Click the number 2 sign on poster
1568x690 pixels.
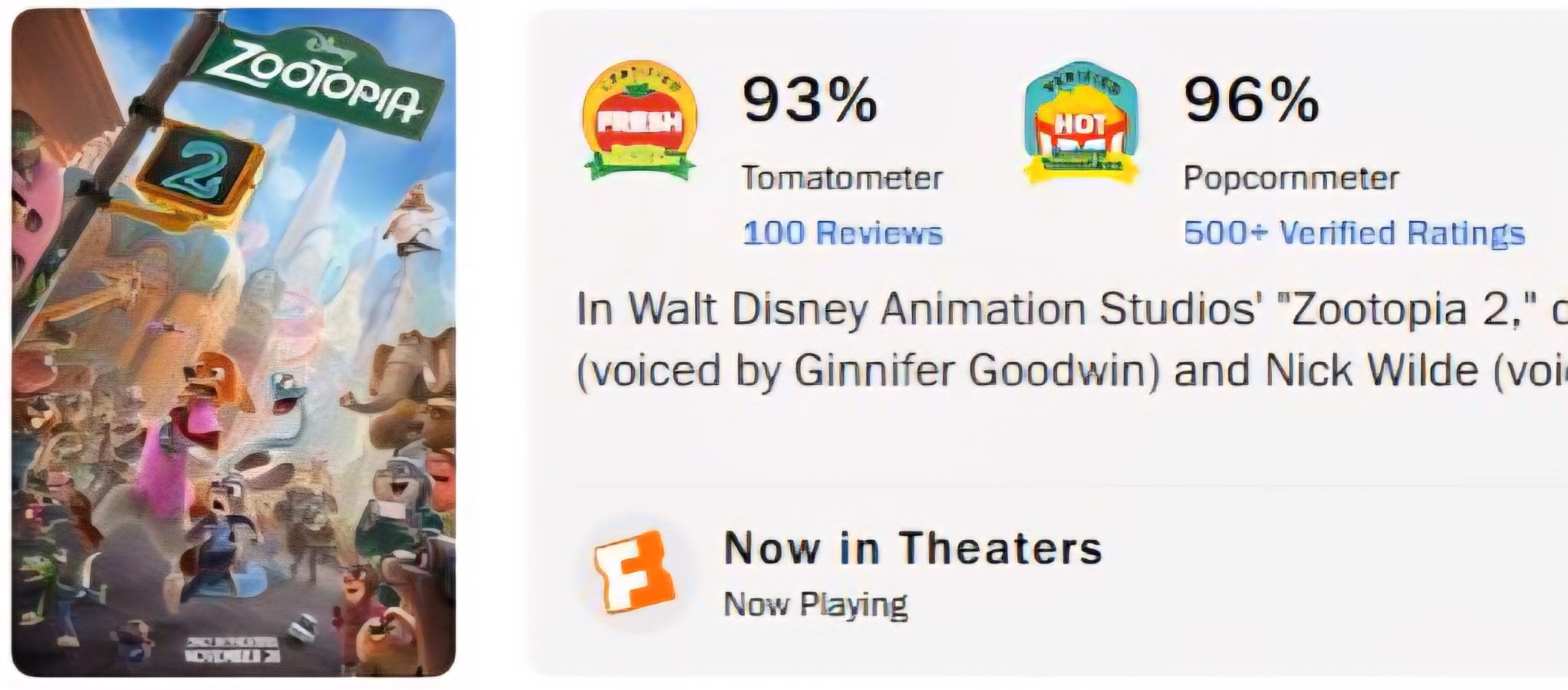(x=198, y=171)
